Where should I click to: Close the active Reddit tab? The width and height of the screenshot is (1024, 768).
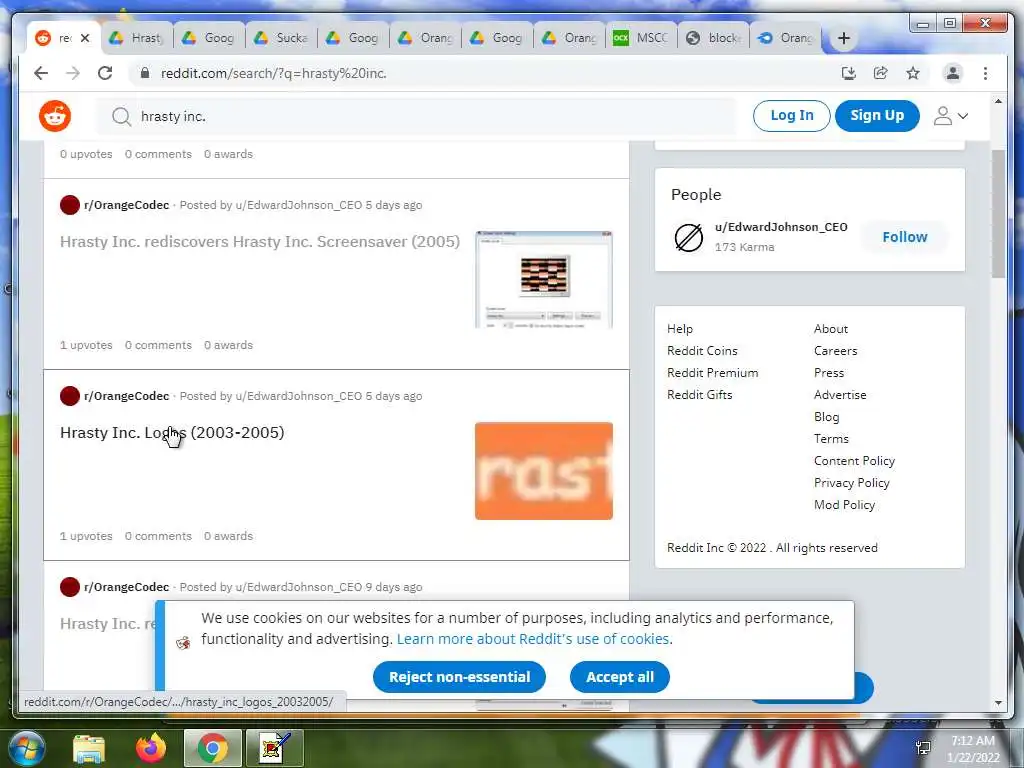pos(85,39)
